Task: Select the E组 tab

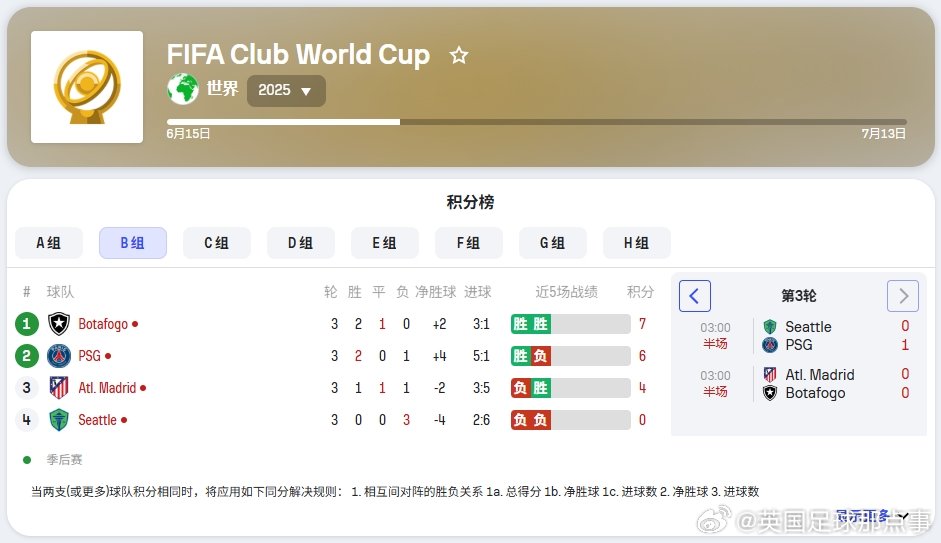Action: (x=385, y=243)
